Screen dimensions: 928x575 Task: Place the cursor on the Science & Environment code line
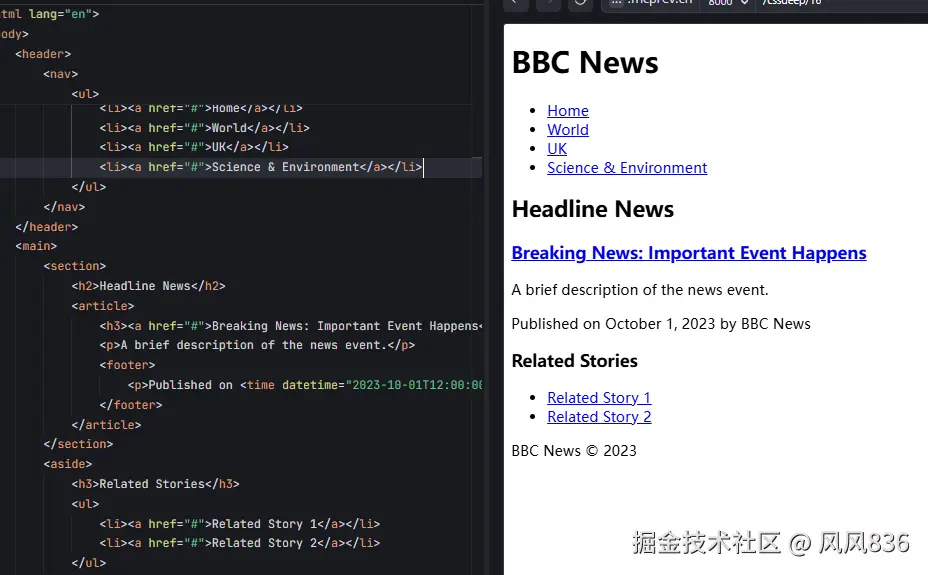click(x=260, y=167)
